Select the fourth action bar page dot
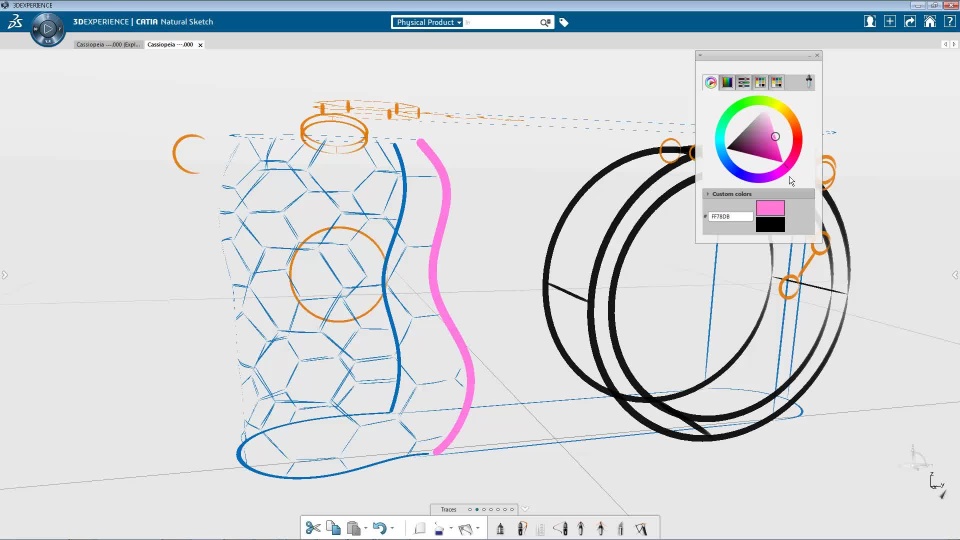 (491, 509)
